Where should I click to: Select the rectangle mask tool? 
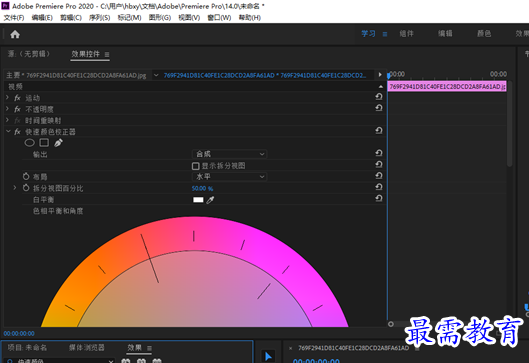(x=44, y=143)
